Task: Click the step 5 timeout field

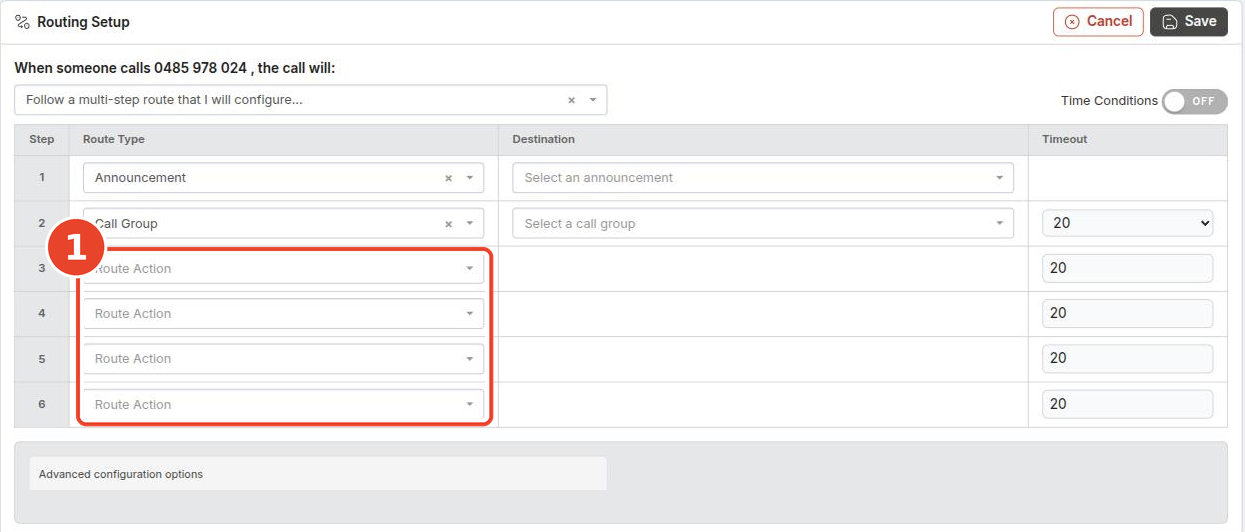Action: [x=1128, y=358]
